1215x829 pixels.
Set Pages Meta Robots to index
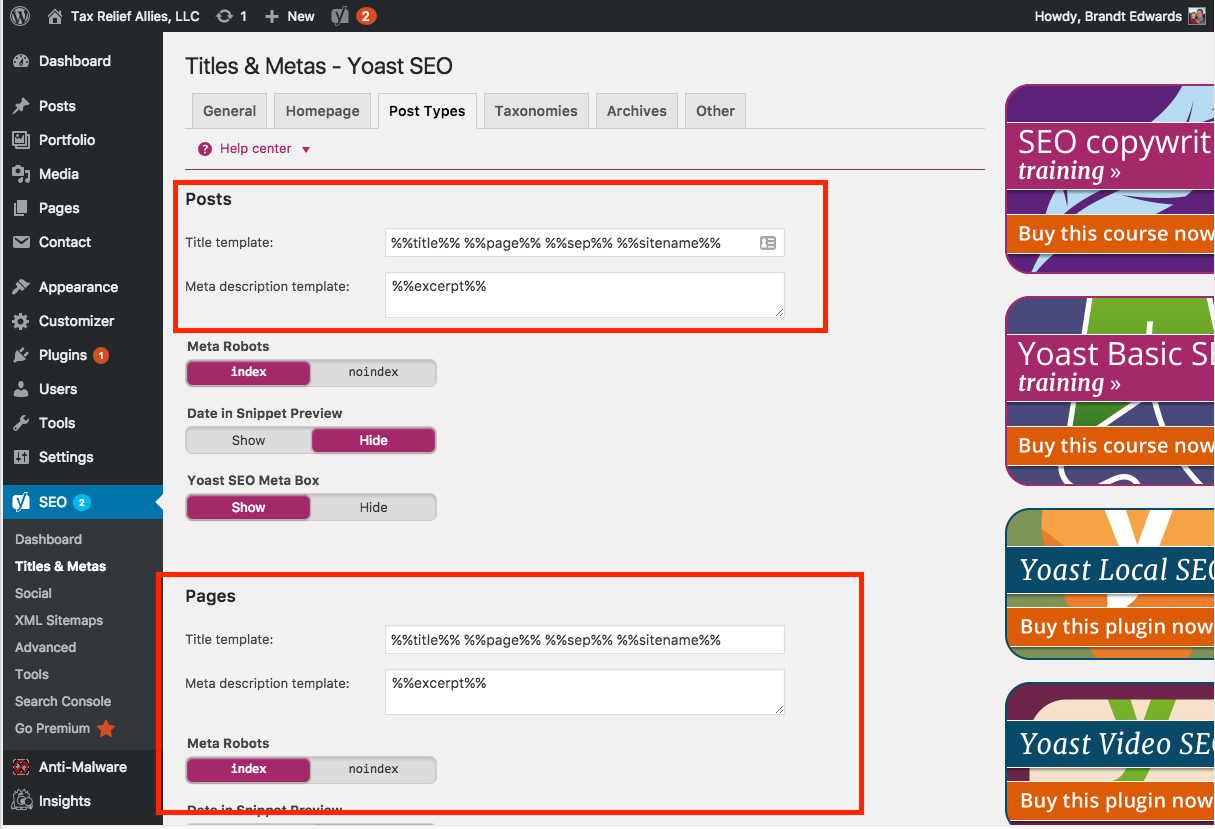pos(249,769)
